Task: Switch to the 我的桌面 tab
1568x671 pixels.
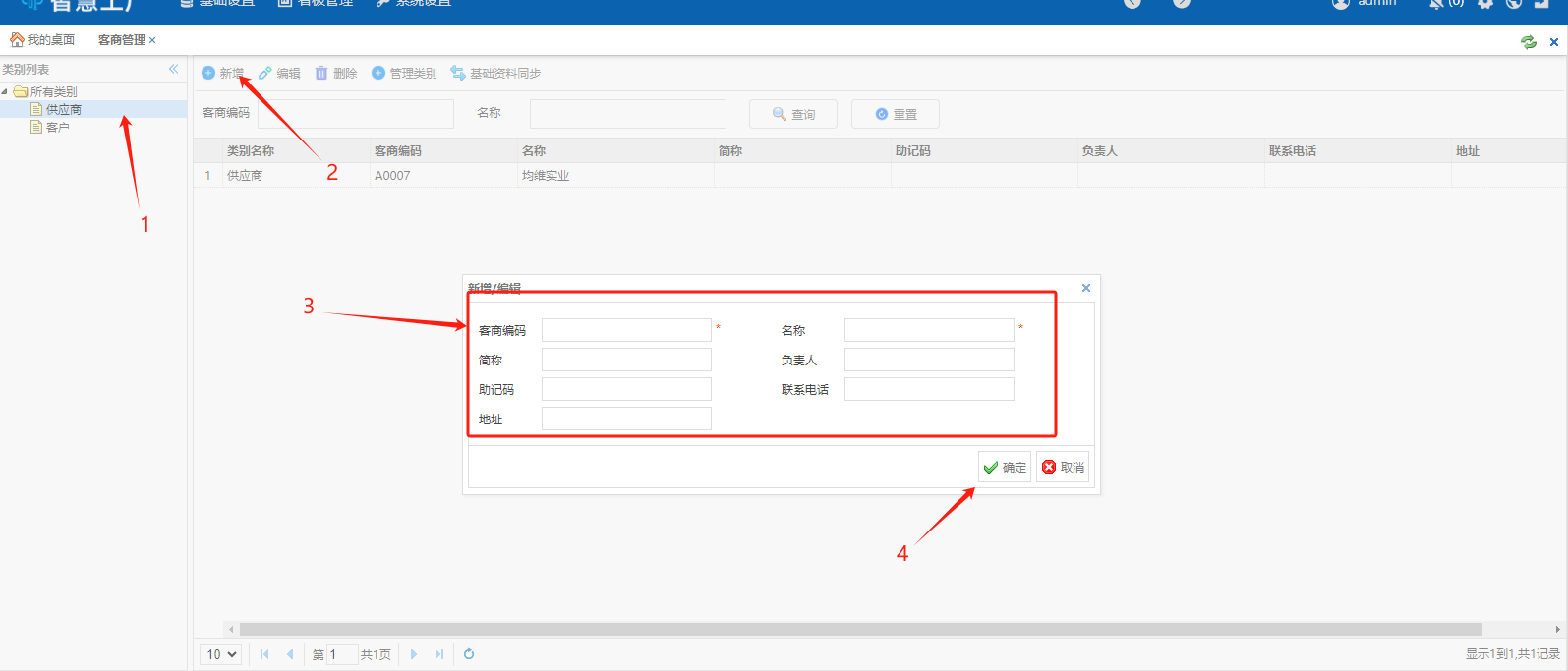Action: [x=42, y=40]
